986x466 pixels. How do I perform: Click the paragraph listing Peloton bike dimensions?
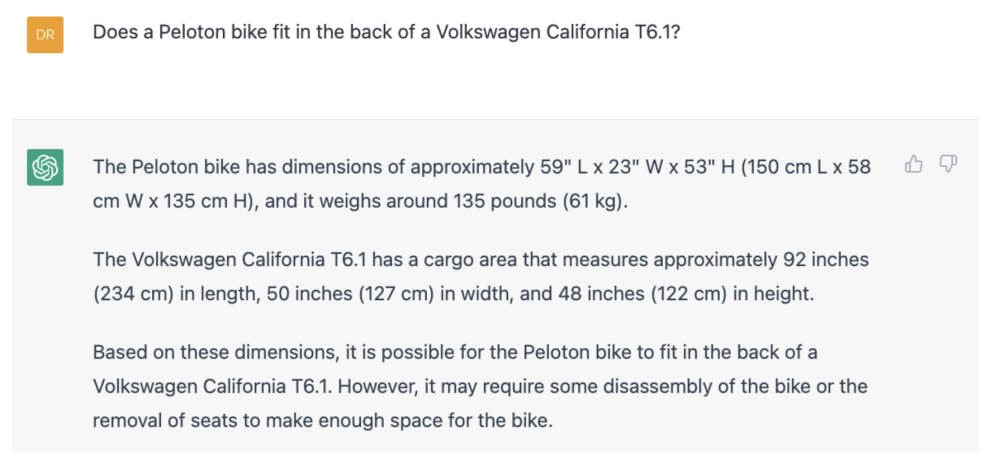(482, 182)
